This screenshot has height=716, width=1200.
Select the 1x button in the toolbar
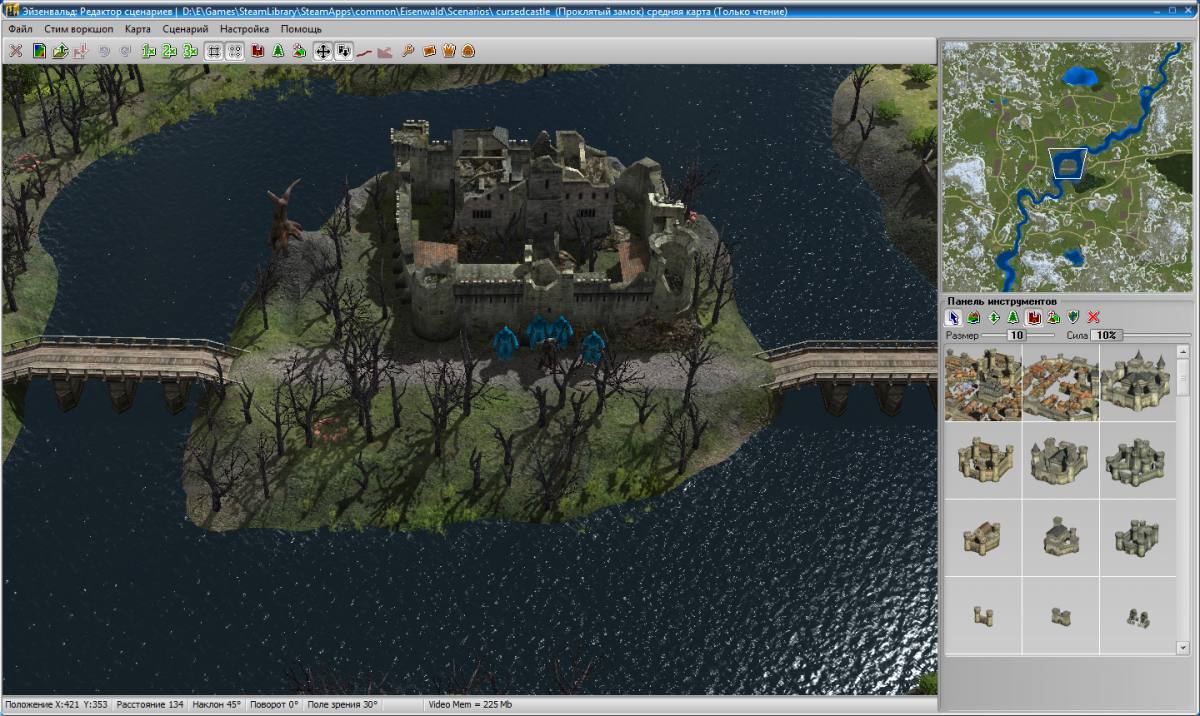[x=149, y=51]
